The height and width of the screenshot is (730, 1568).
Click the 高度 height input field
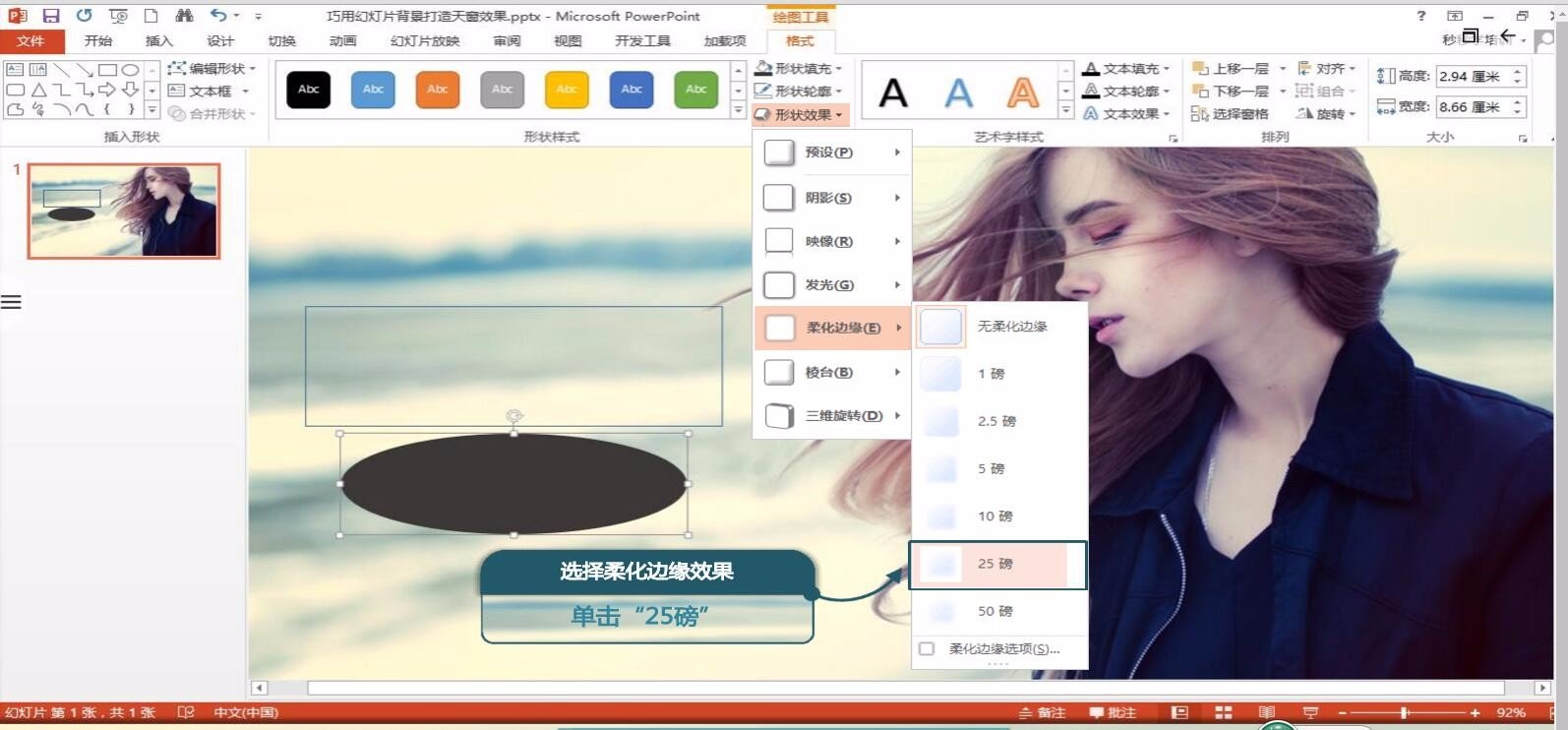click(x=1473, y=76)
